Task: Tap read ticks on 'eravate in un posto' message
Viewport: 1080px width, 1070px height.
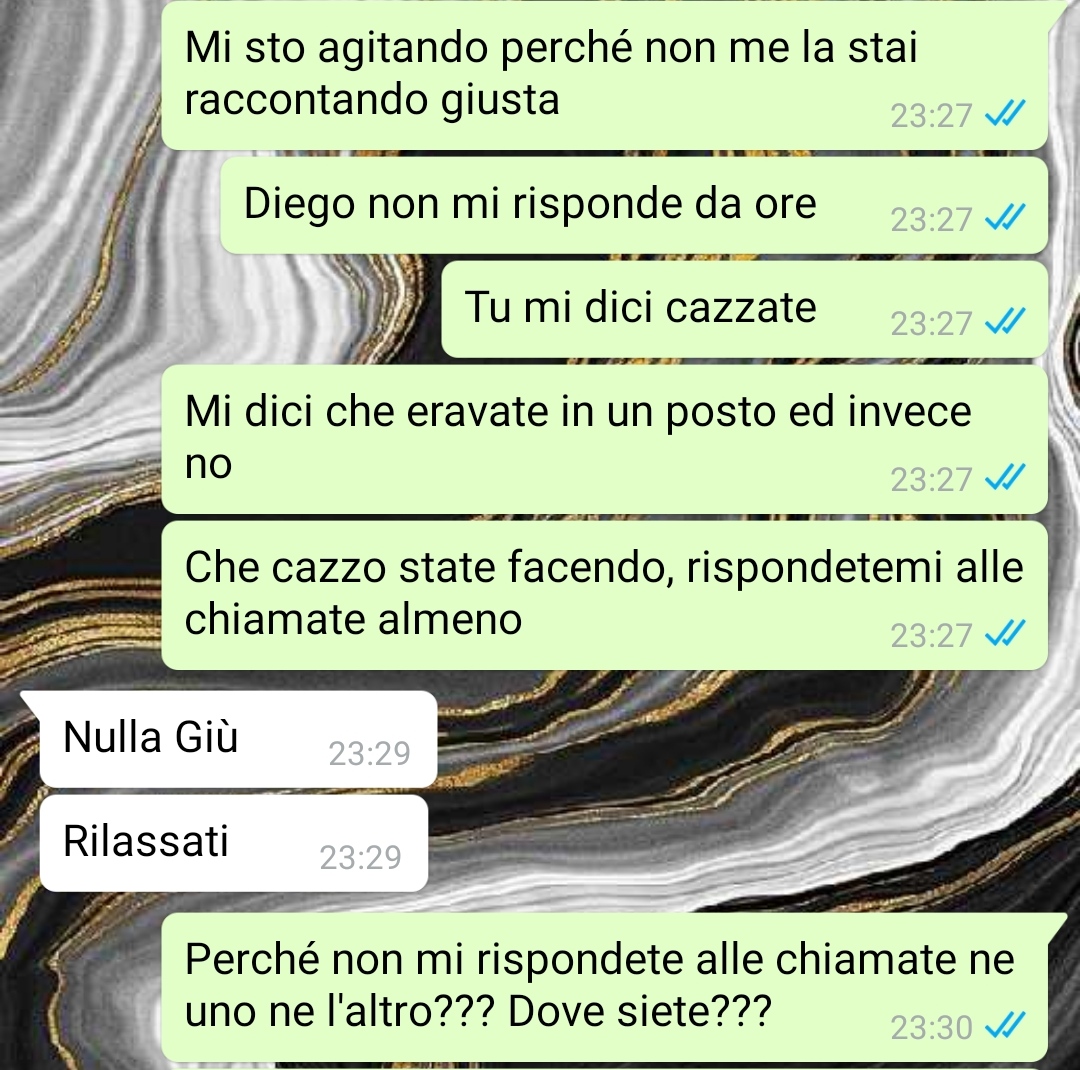Action: click(x=1005, y=477)
